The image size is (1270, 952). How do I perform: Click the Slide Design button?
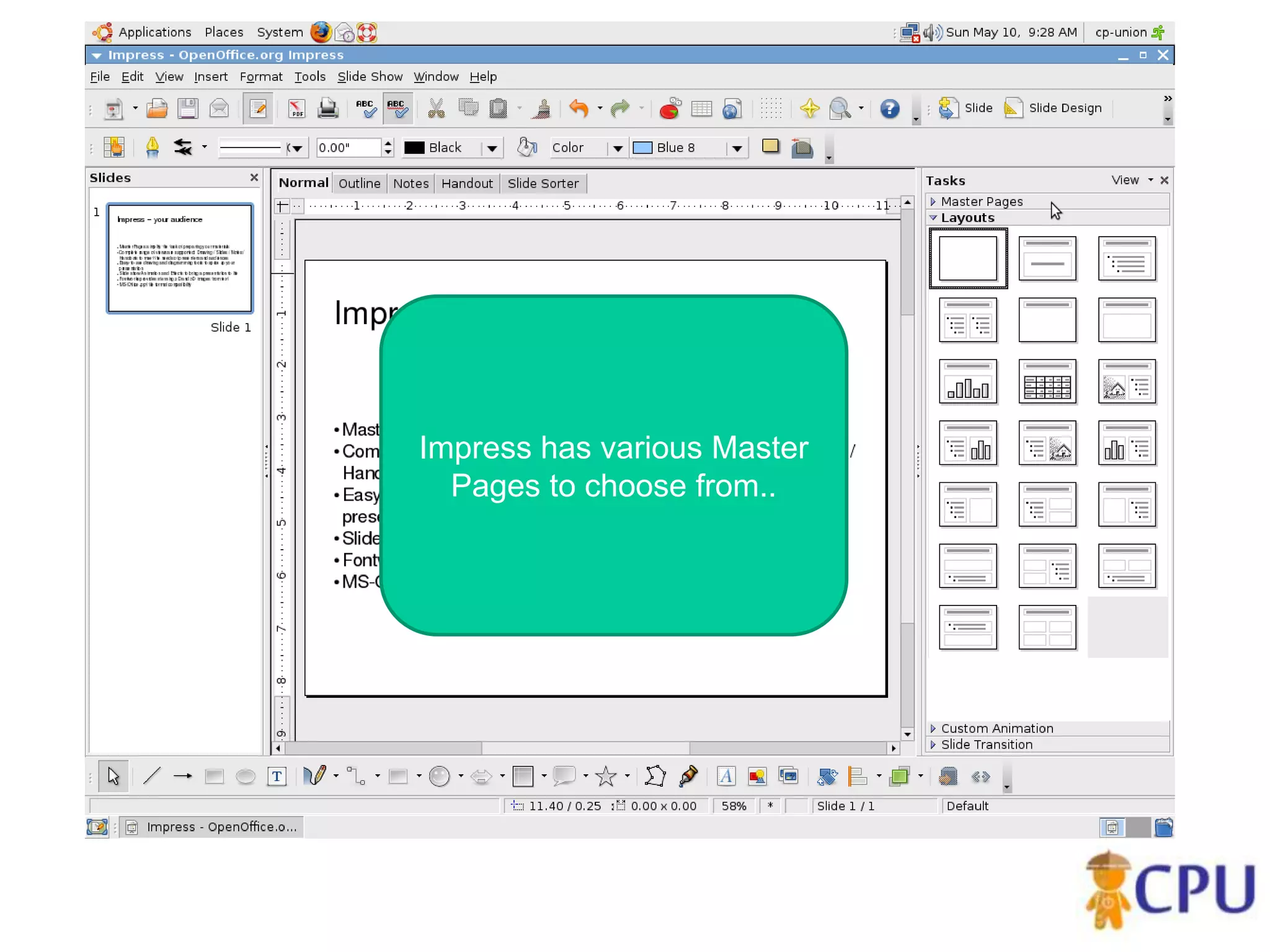pyautogui.click(x=1053, y=108)
